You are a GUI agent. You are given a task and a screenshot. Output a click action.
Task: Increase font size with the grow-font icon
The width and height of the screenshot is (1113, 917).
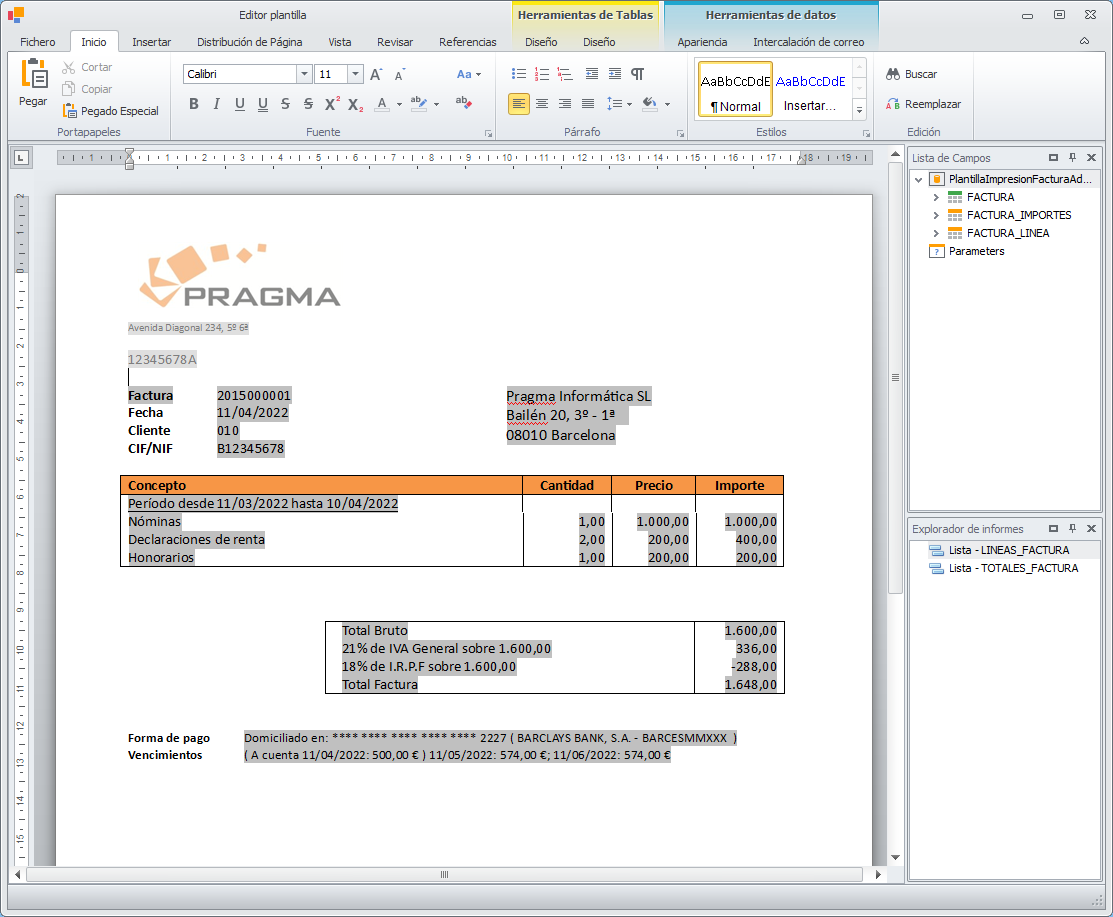click(x=376, y=74)
